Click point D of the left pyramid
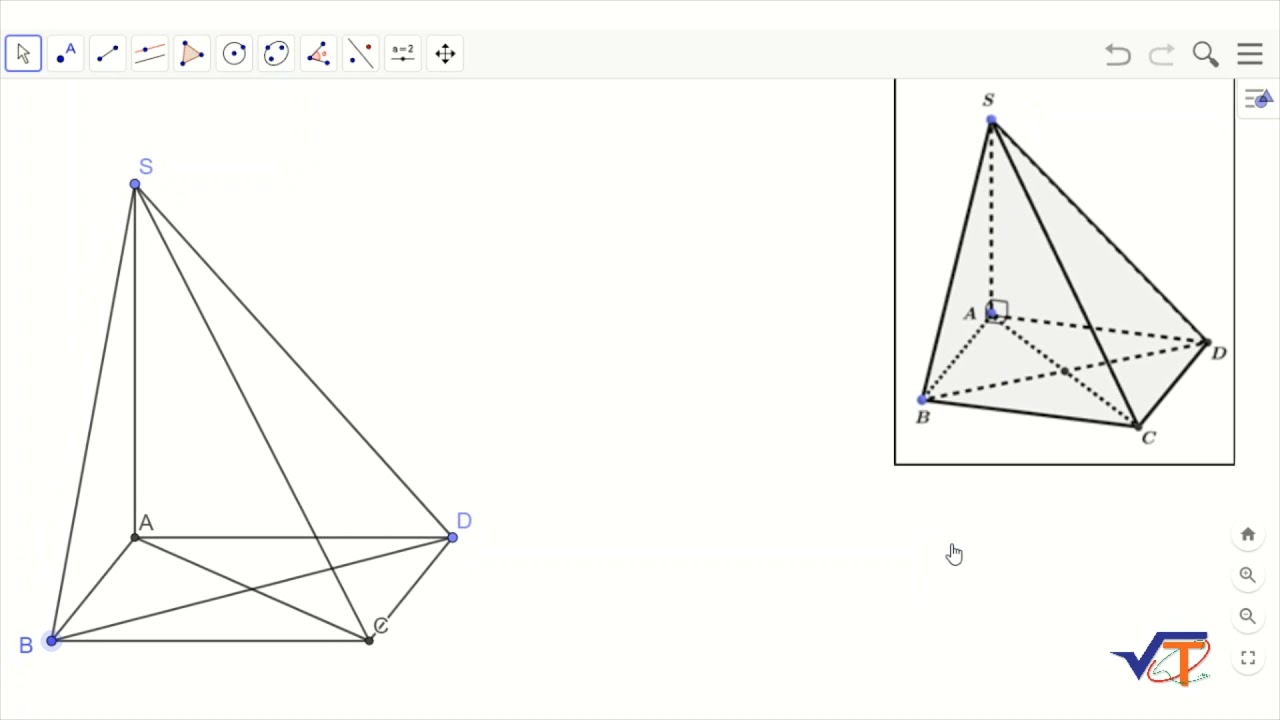Image resolution: width=1280 pixels, height=720 pixels. [453, 538]
